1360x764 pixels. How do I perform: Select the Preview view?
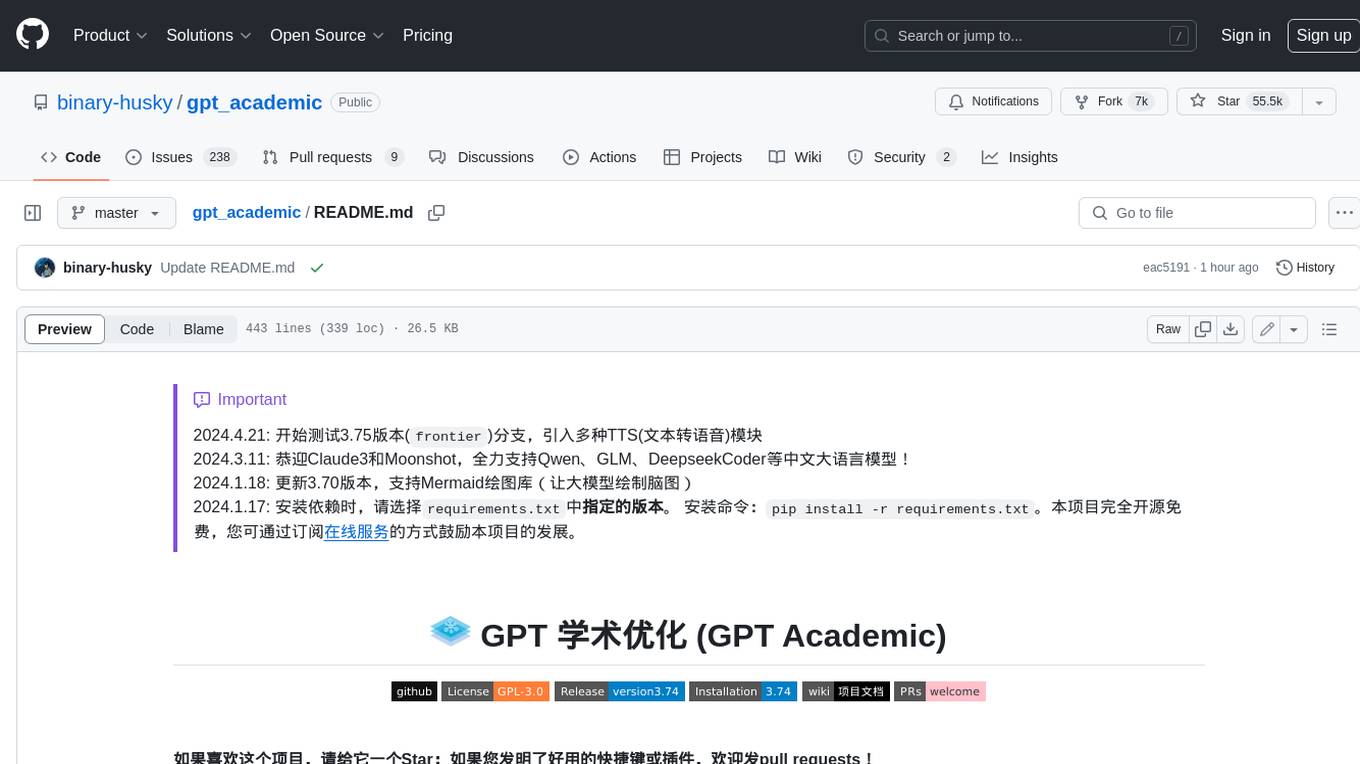65,329
